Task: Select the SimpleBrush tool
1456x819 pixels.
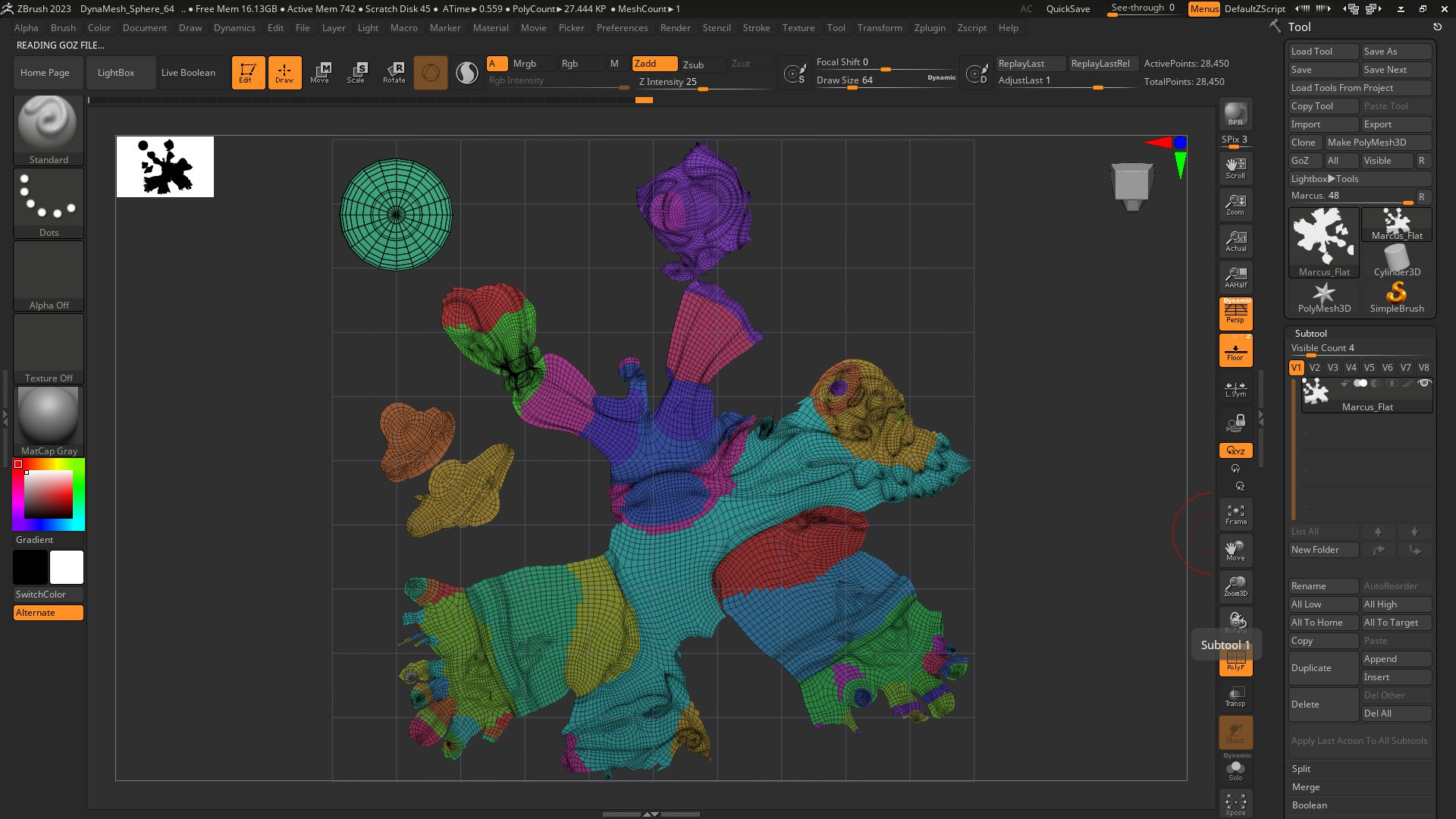Action: [1397, 297]
